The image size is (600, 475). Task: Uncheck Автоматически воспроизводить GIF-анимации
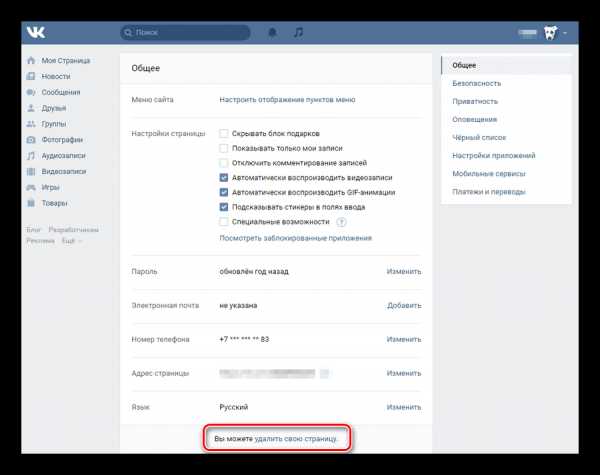[x=223, y=192]
